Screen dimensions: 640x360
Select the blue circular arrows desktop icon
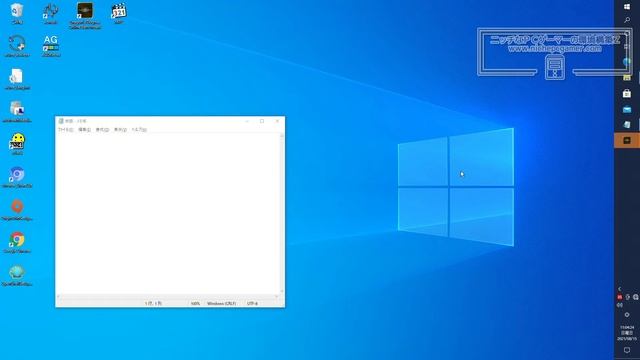(17, 45)
